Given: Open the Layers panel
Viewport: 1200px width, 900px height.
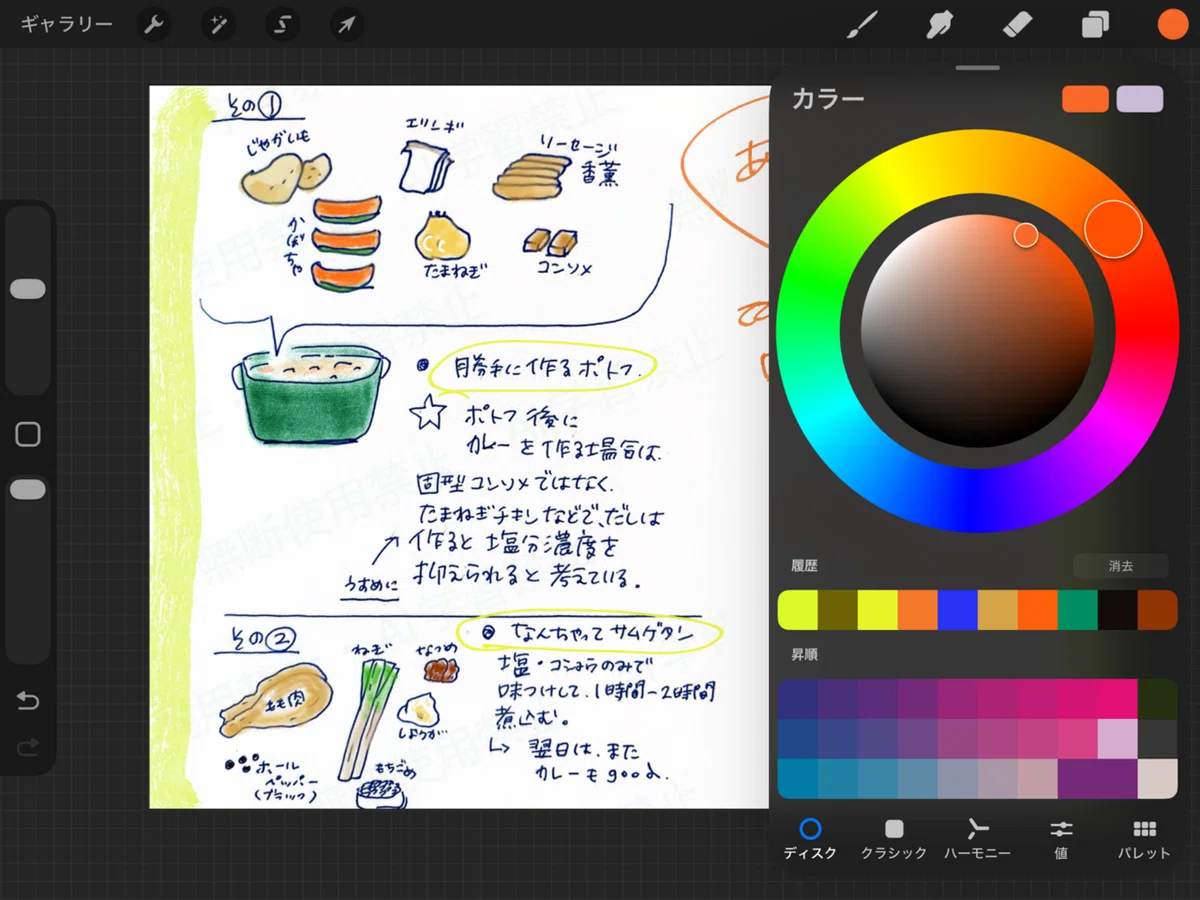Looking at the screenshot, I should [x=1095, y=25].
